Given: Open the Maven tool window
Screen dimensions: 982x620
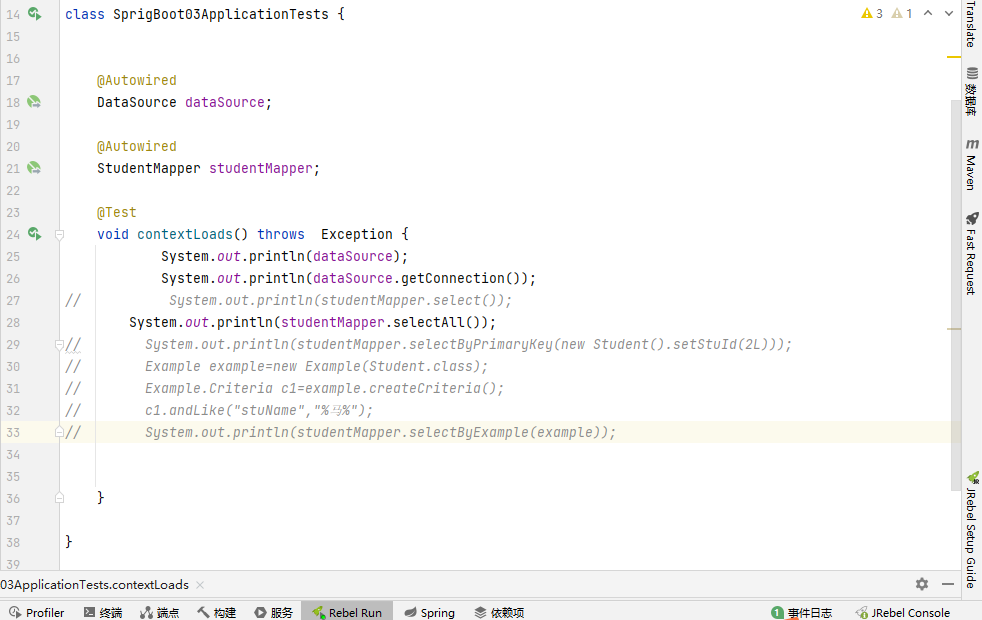Looking at the screenshot, I should [971, 165].
